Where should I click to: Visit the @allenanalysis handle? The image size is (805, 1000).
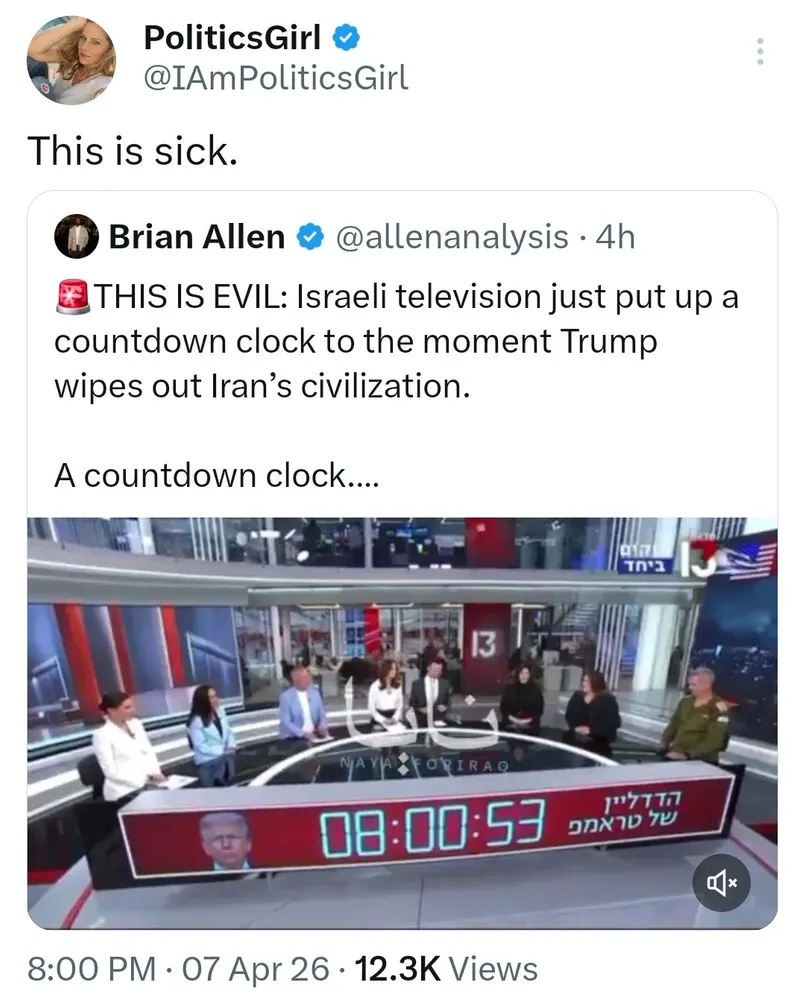tap(452, 237)
